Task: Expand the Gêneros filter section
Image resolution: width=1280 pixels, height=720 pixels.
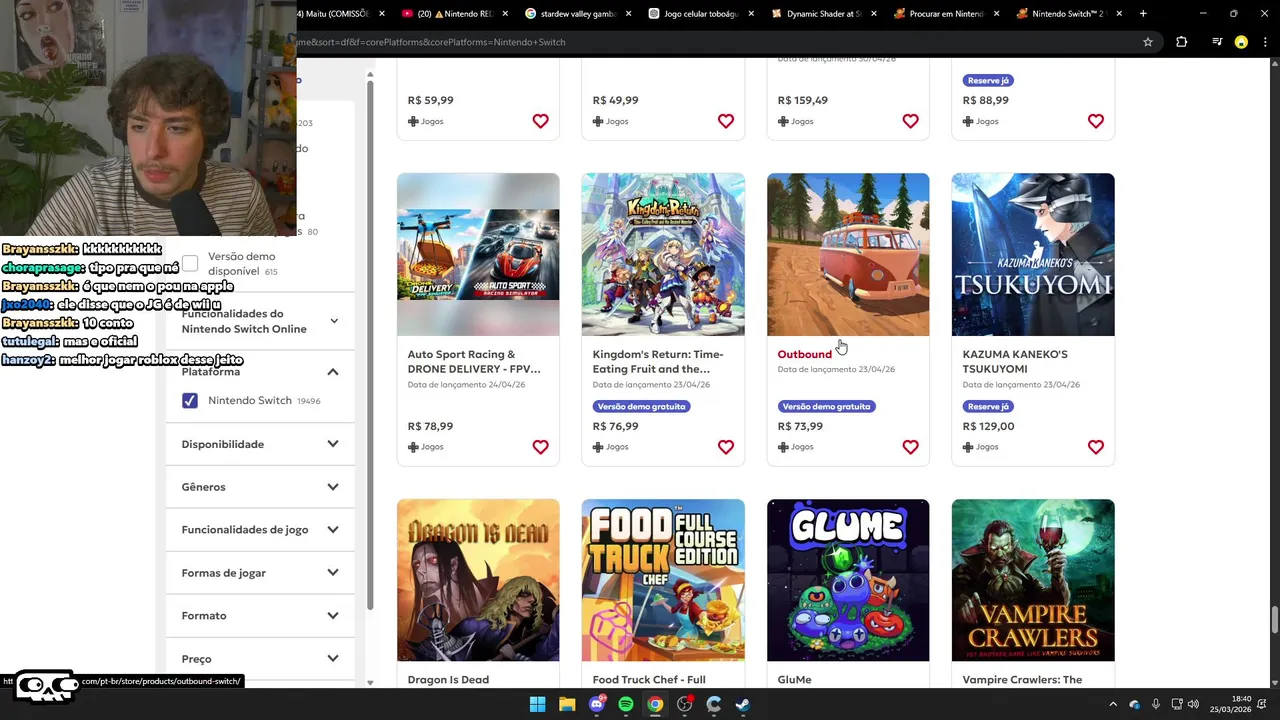Action: [x=260, y=487]
